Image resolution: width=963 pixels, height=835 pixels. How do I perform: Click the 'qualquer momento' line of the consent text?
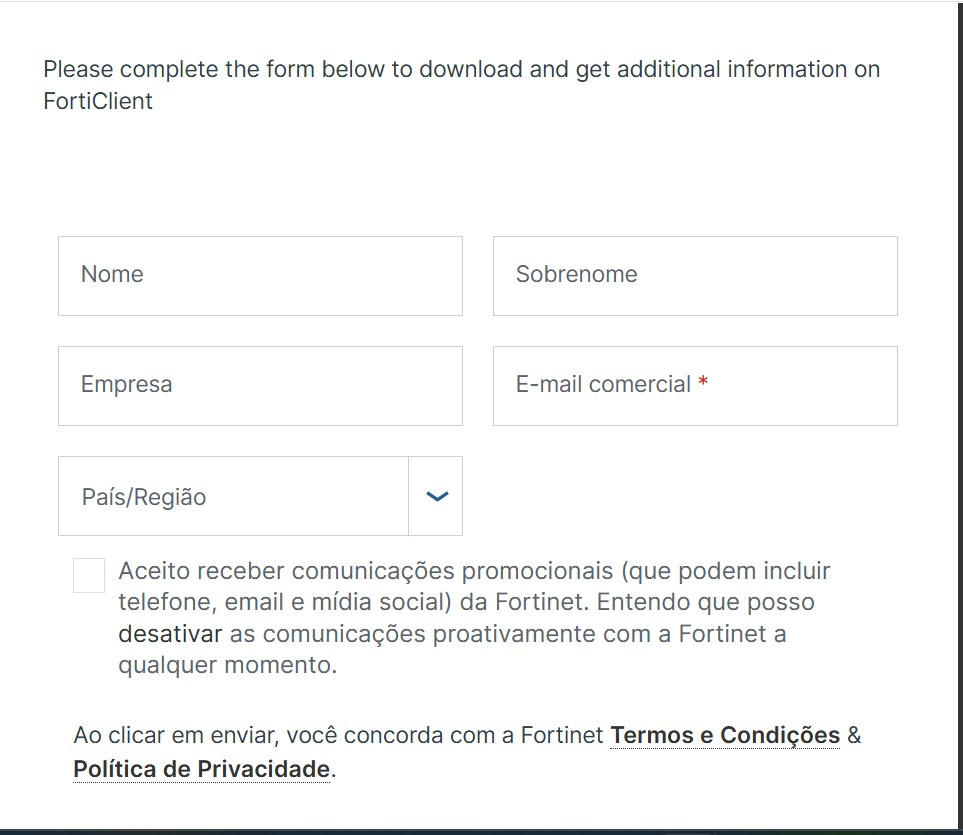pyautogui.click(x=228, y=665)
